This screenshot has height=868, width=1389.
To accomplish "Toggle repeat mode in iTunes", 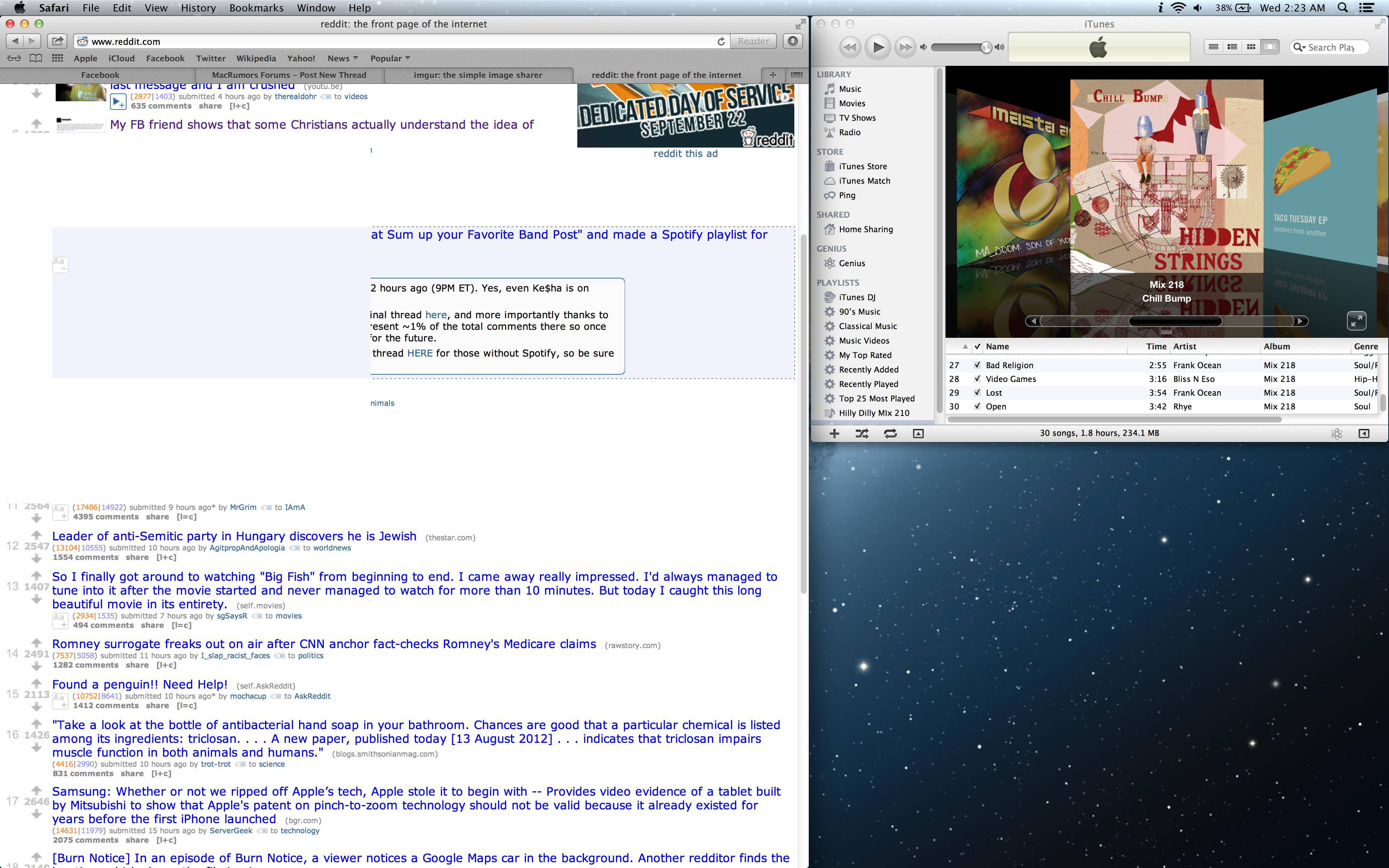I will point(890,434).
